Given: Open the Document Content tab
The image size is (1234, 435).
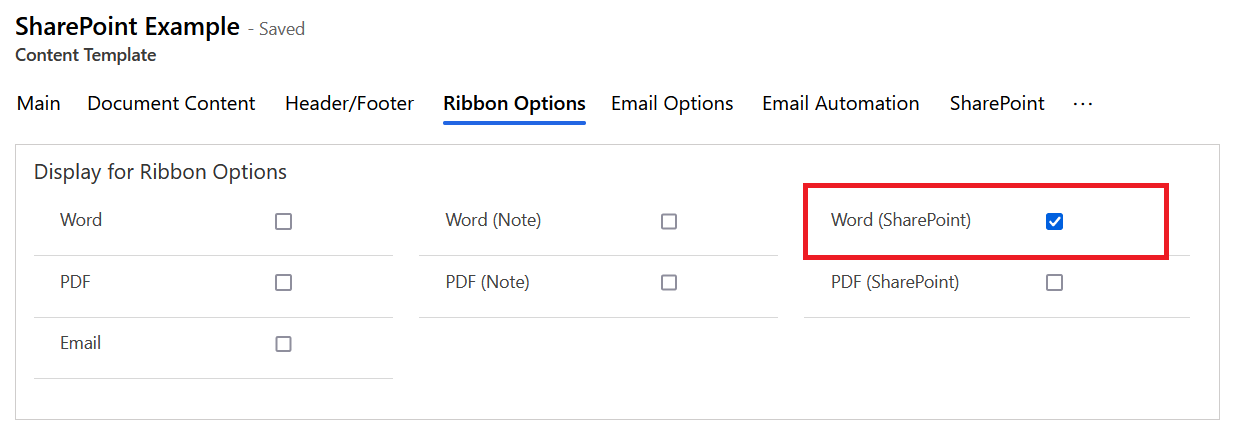Looking at the screenshot, I should (x=171, y=104).
